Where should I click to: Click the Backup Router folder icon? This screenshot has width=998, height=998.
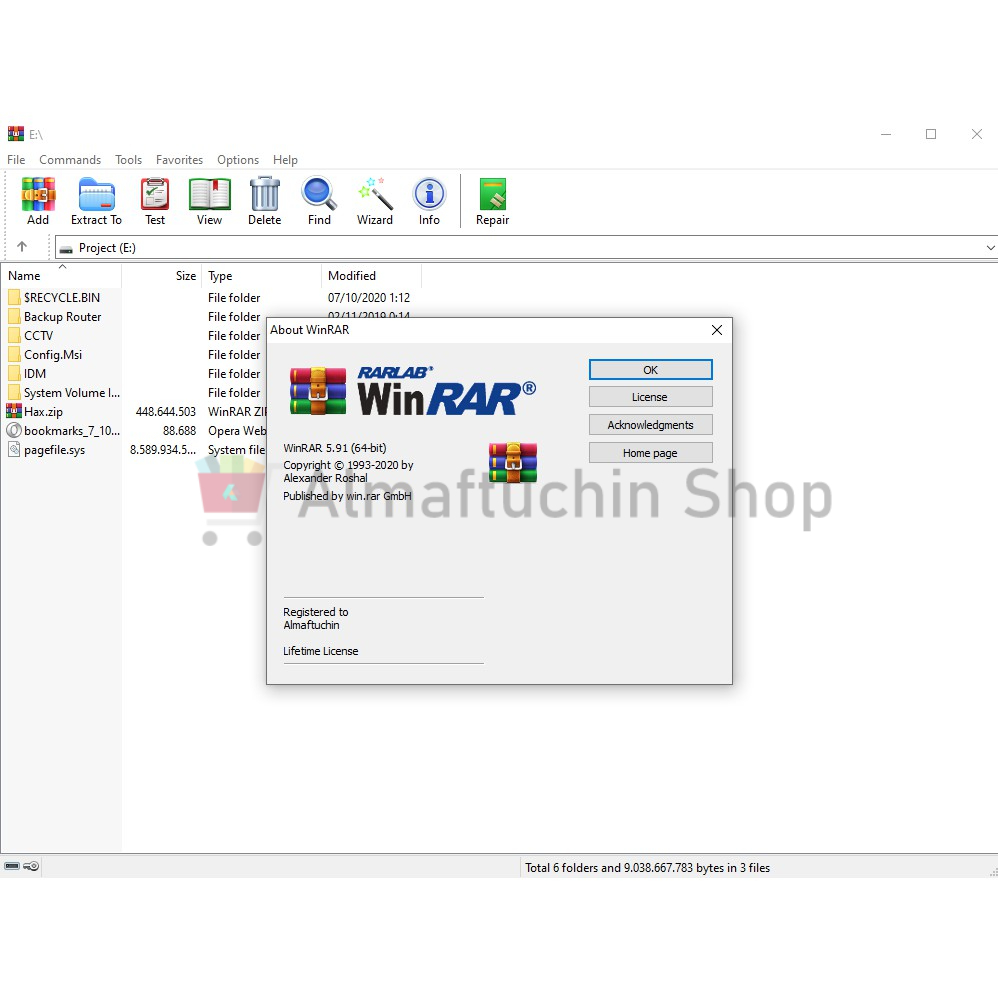click(14, 316)
